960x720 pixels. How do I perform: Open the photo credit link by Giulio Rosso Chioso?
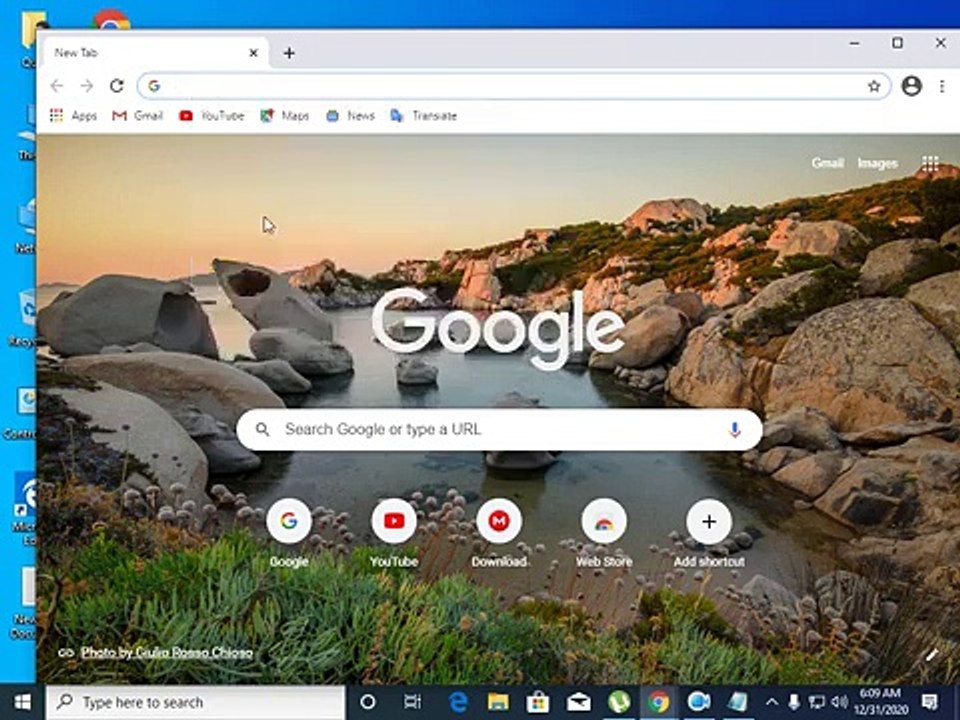[167, 652]
